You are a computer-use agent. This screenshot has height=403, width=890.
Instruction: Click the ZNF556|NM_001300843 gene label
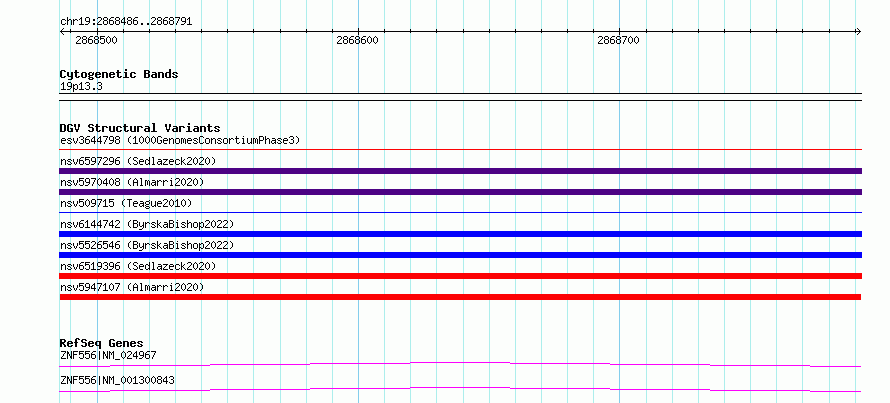pos(117,380)
